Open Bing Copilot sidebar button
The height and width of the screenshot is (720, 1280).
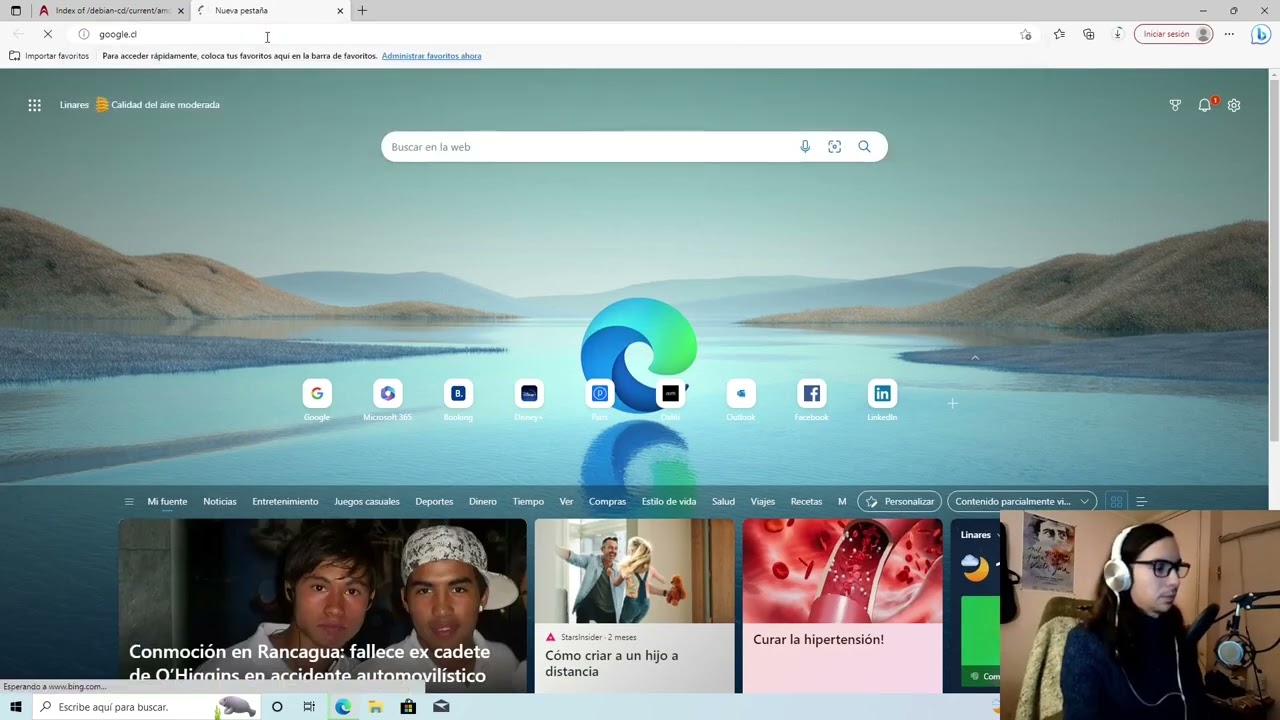pyautogui.click(x=1261, y=34)
